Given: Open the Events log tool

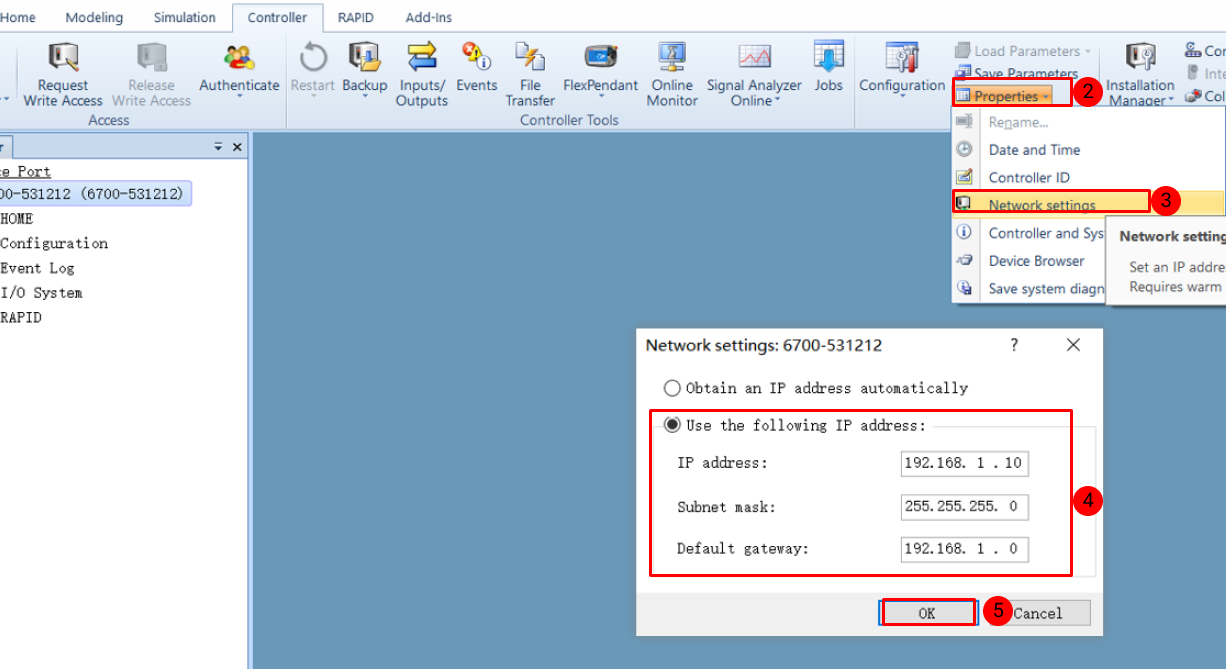Looking at the screenshot, I should [476, 68].
